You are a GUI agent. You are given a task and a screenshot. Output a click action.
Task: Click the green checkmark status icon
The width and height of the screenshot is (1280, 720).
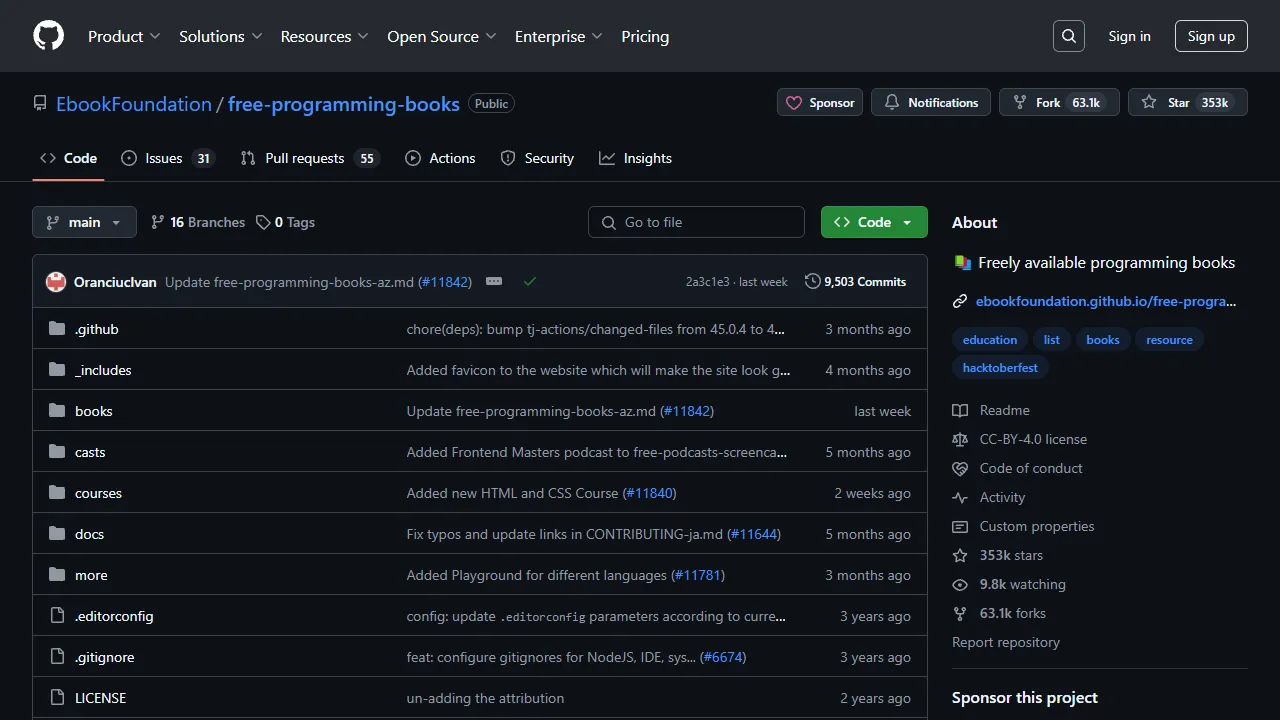point(530,282)
